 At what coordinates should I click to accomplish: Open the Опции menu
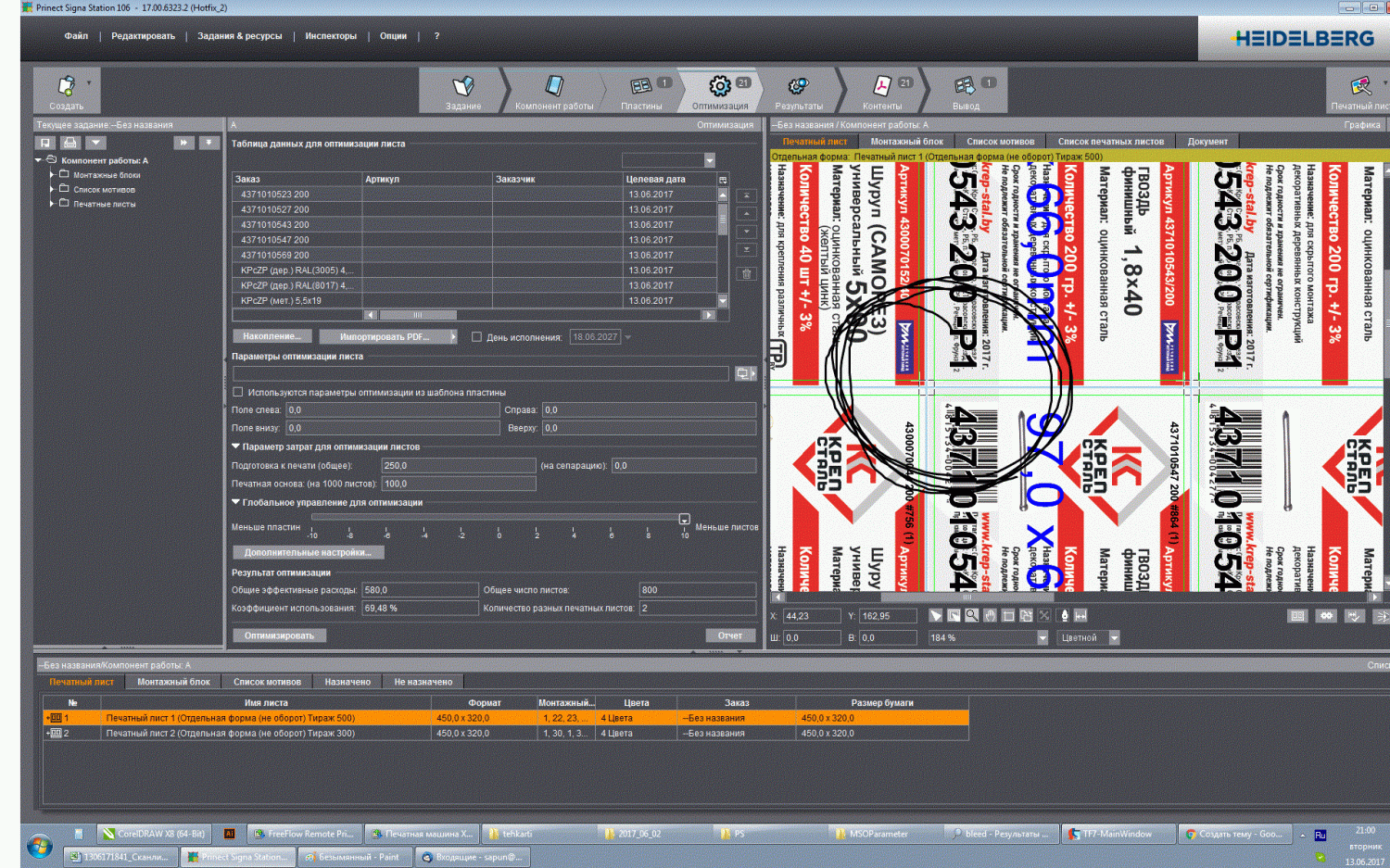[x=393, y=36]
